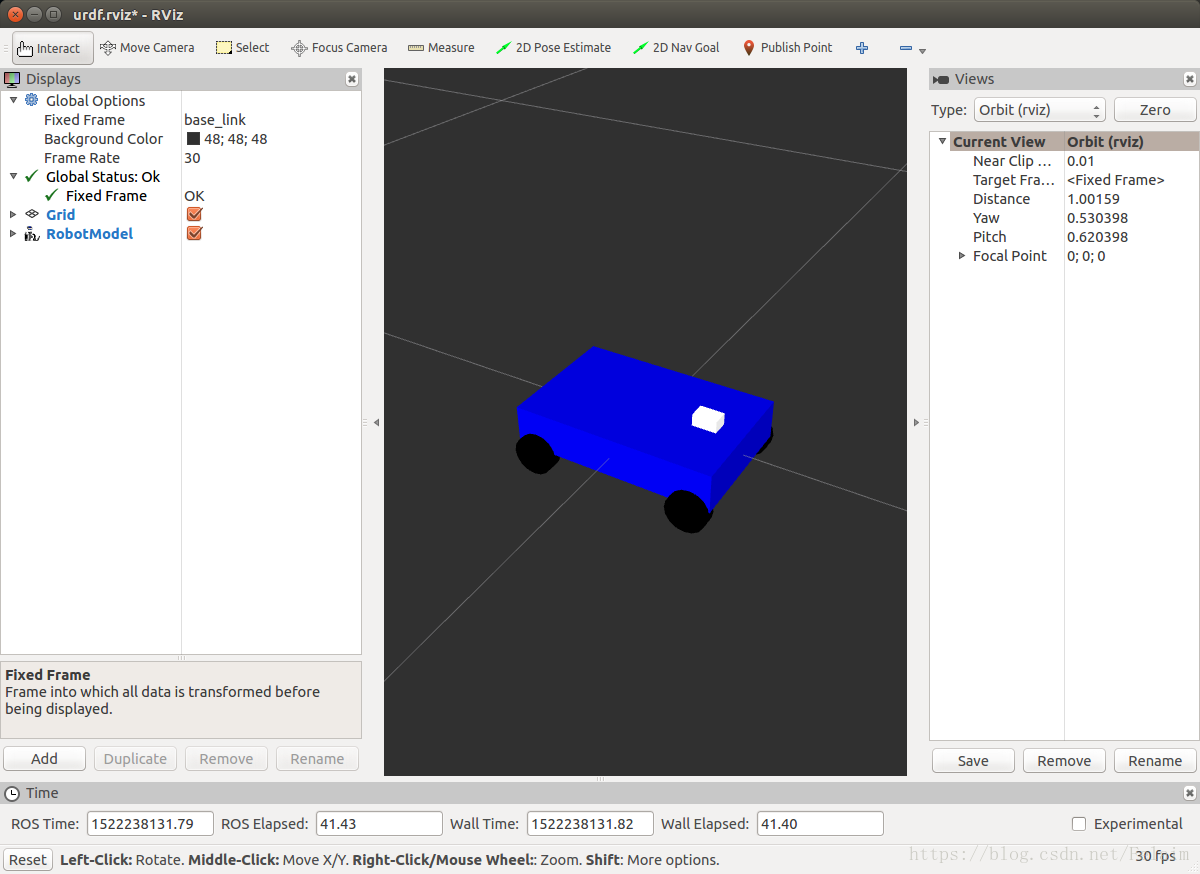Click the white box on robot model

tap(708, 419)
